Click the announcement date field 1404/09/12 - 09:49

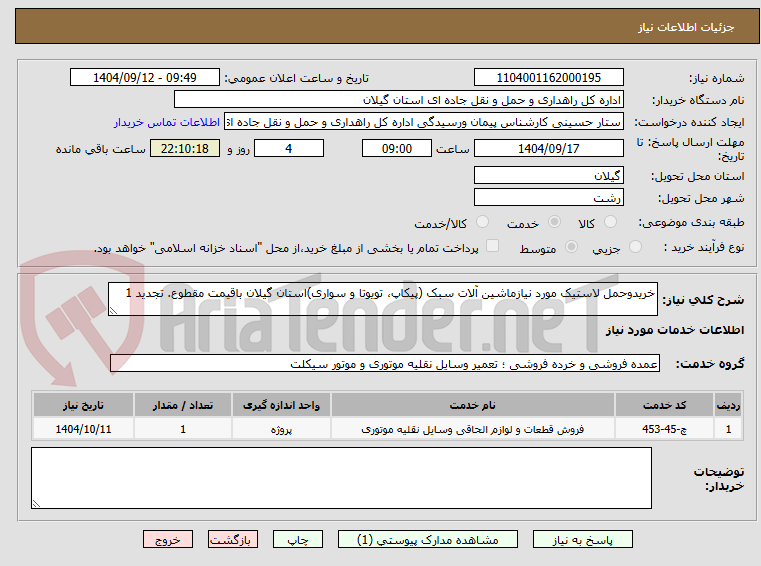[145, 78]
